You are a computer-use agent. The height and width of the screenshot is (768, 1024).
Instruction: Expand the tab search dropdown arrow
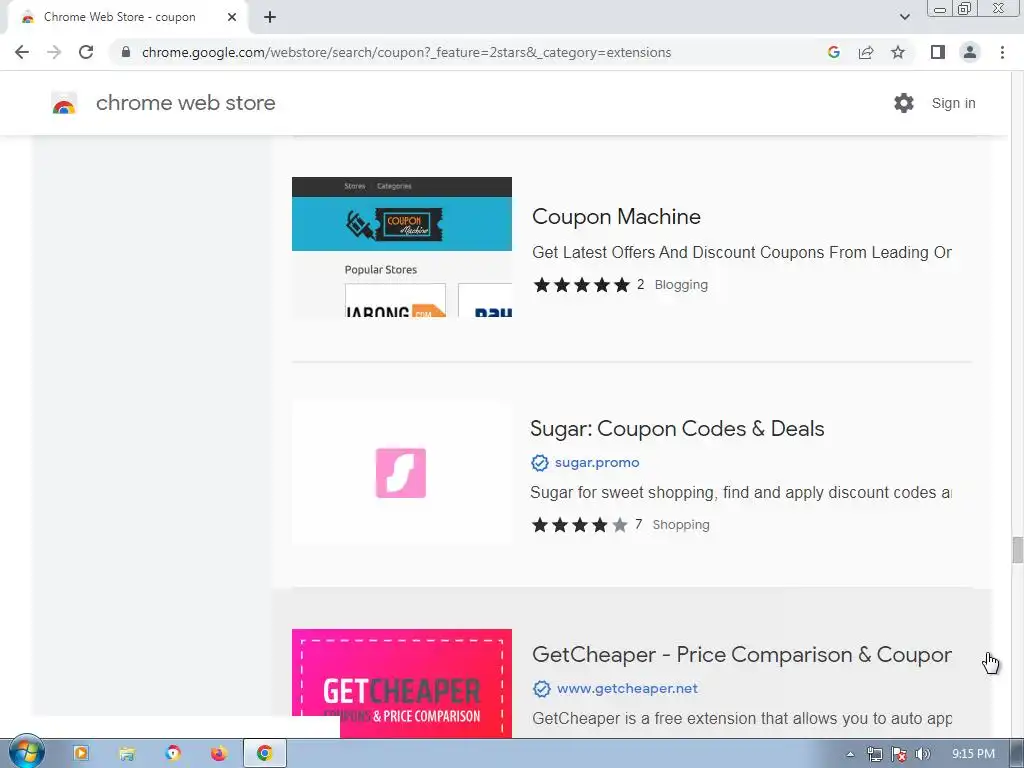904,17
